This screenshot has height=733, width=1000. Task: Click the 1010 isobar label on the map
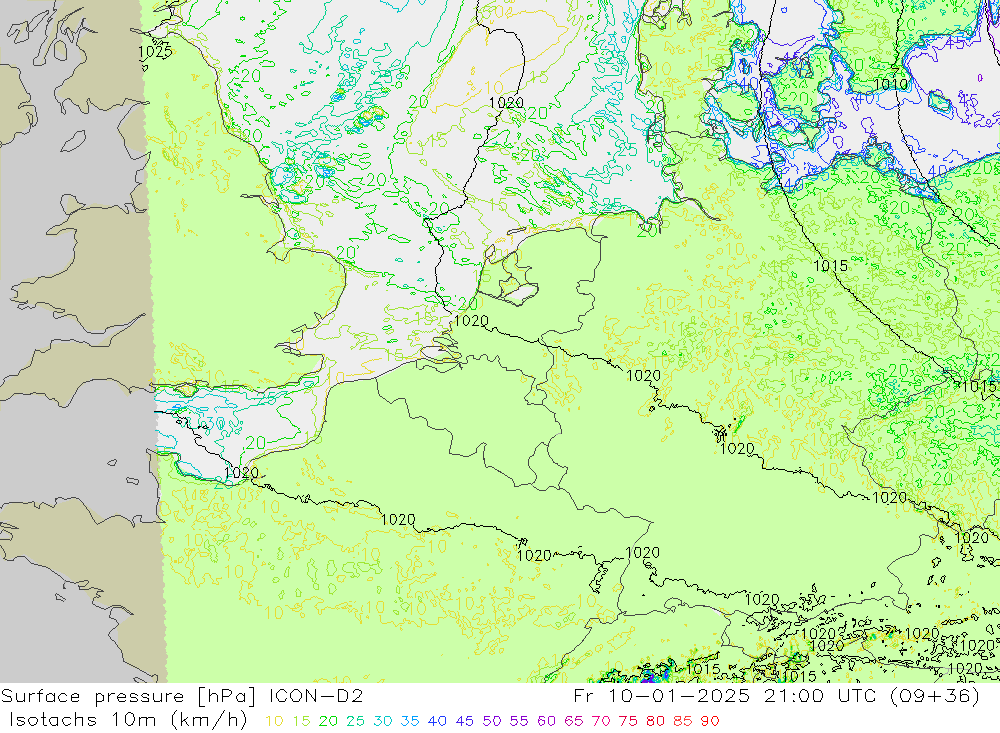(x=890, y=84)
